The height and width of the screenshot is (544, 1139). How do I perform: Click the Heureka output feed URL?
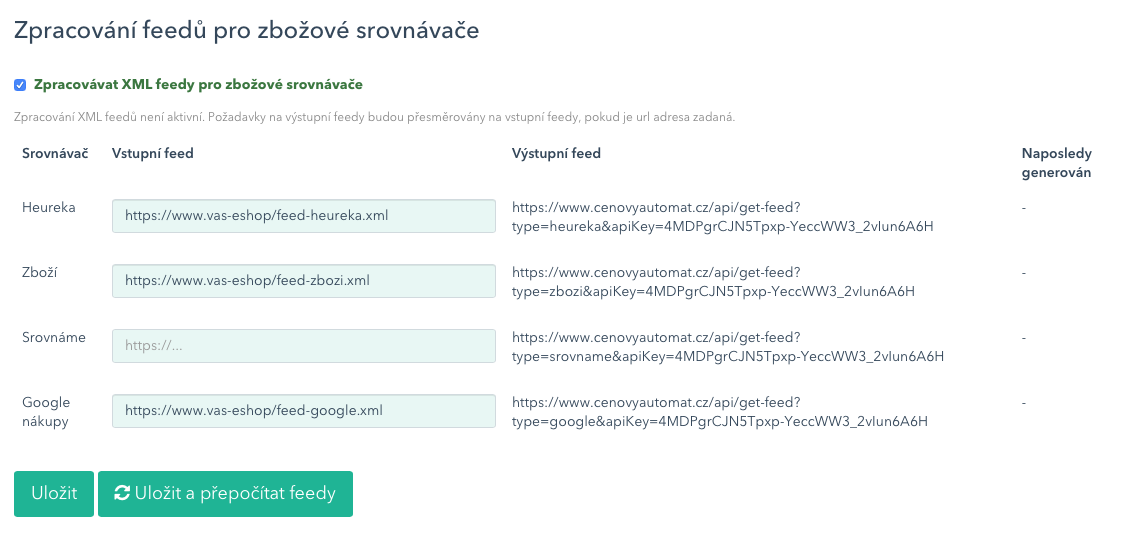pyautogui.click(x=723, y=216)
